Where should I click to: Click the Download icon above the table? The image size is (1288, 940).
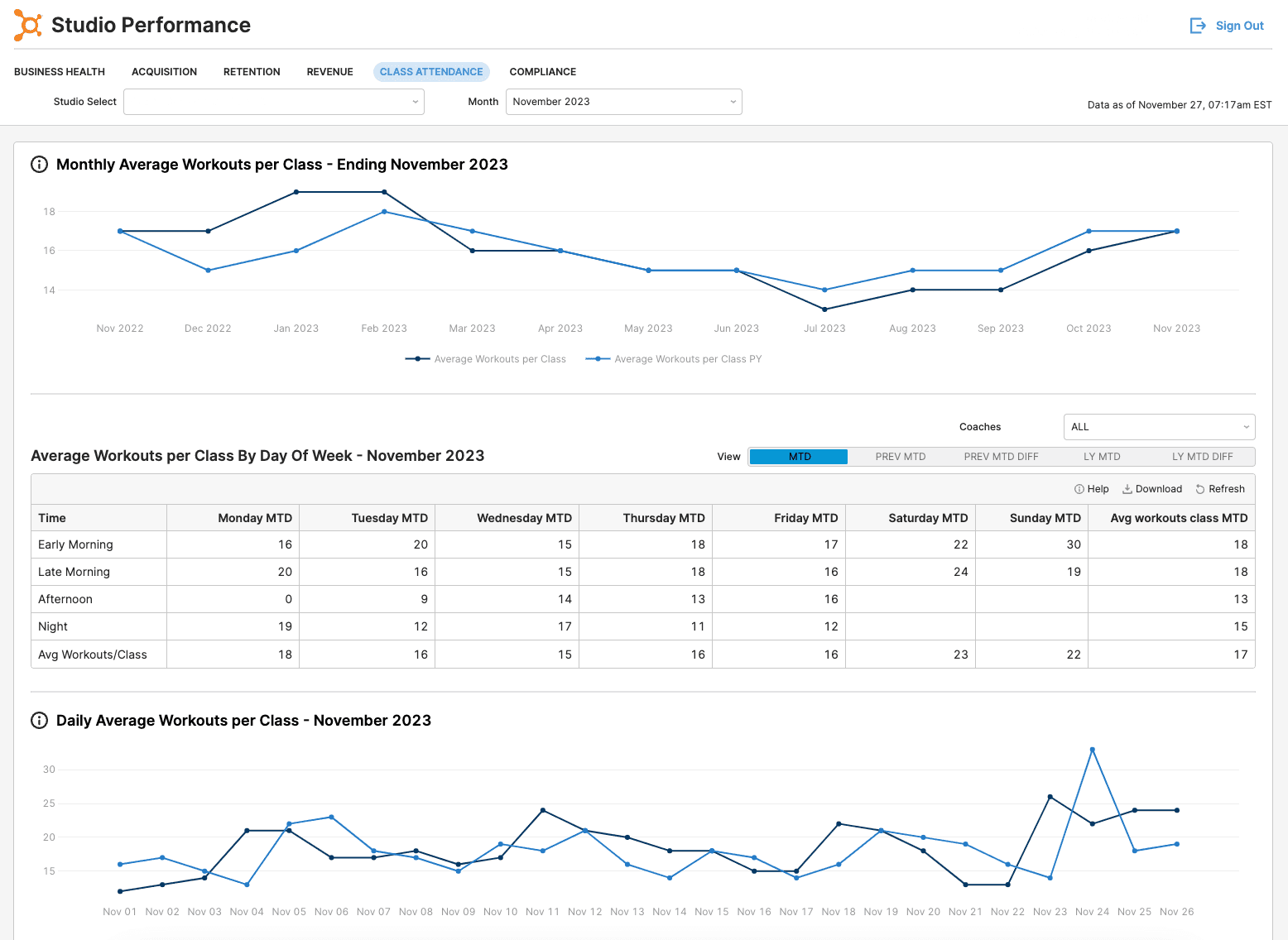(x=1127, y=489)
